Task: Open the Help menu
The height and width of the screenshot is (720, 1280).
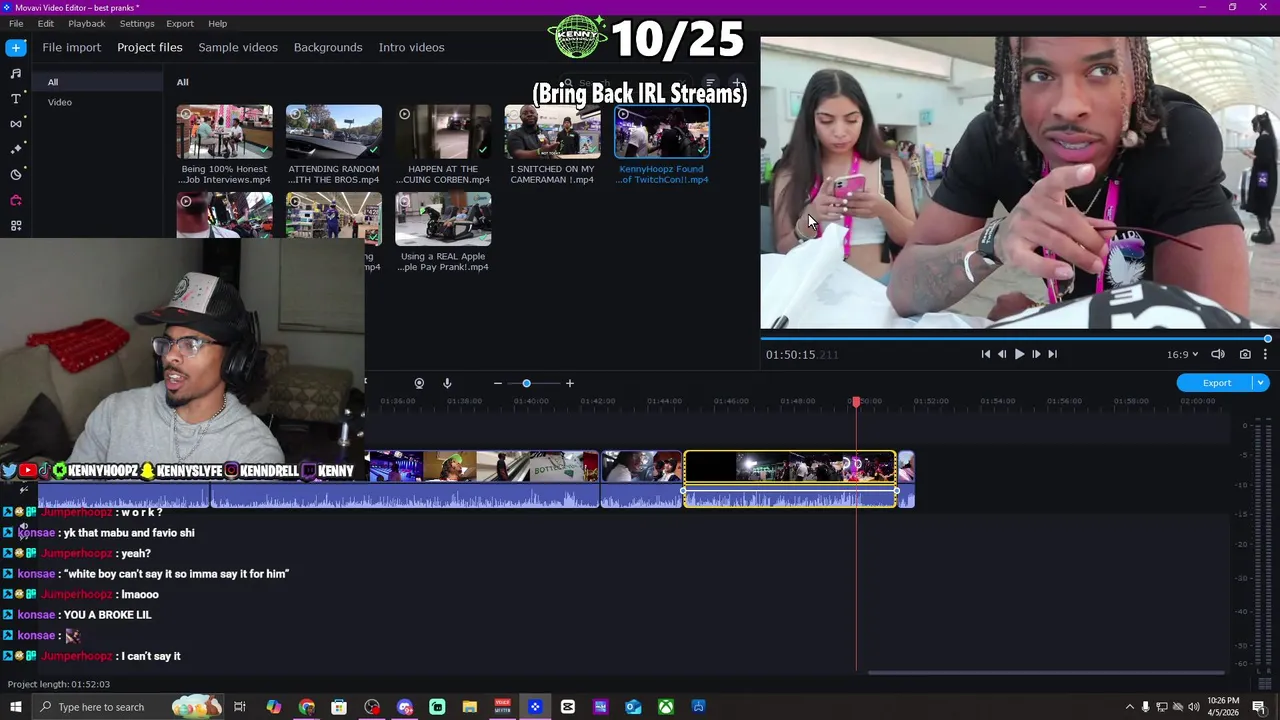Action: (x=217, y=23)
